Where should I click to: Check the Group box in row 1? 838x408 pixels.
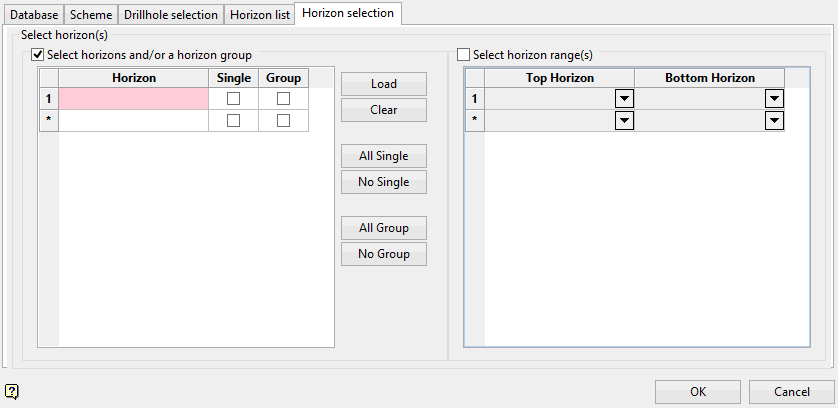[283, 99]
